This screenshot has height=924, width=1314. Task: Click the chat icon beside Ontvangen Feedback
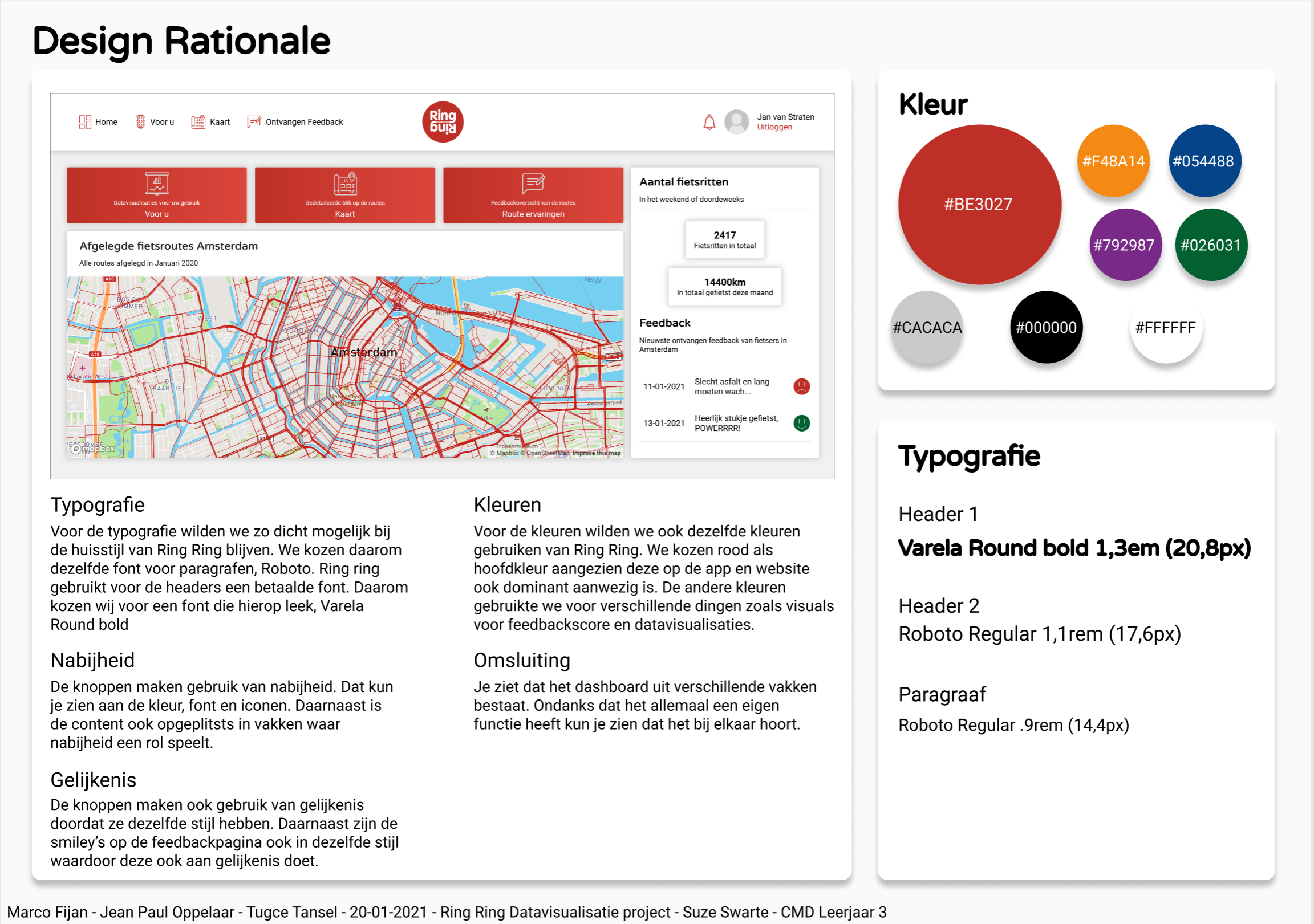coord(254,122)
